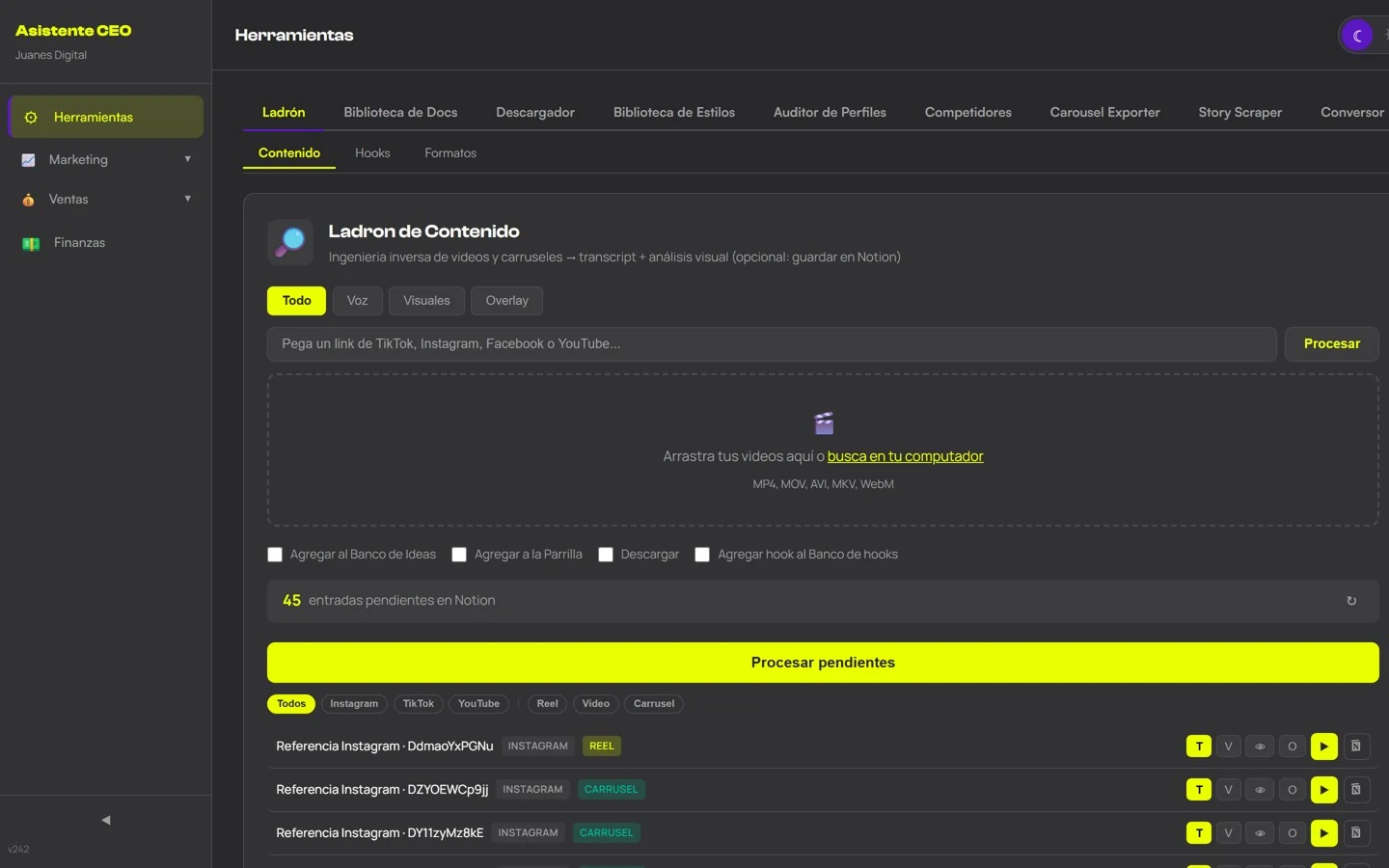
Task: Expand the Marketing sidebar section
Action: pos(106,160)
